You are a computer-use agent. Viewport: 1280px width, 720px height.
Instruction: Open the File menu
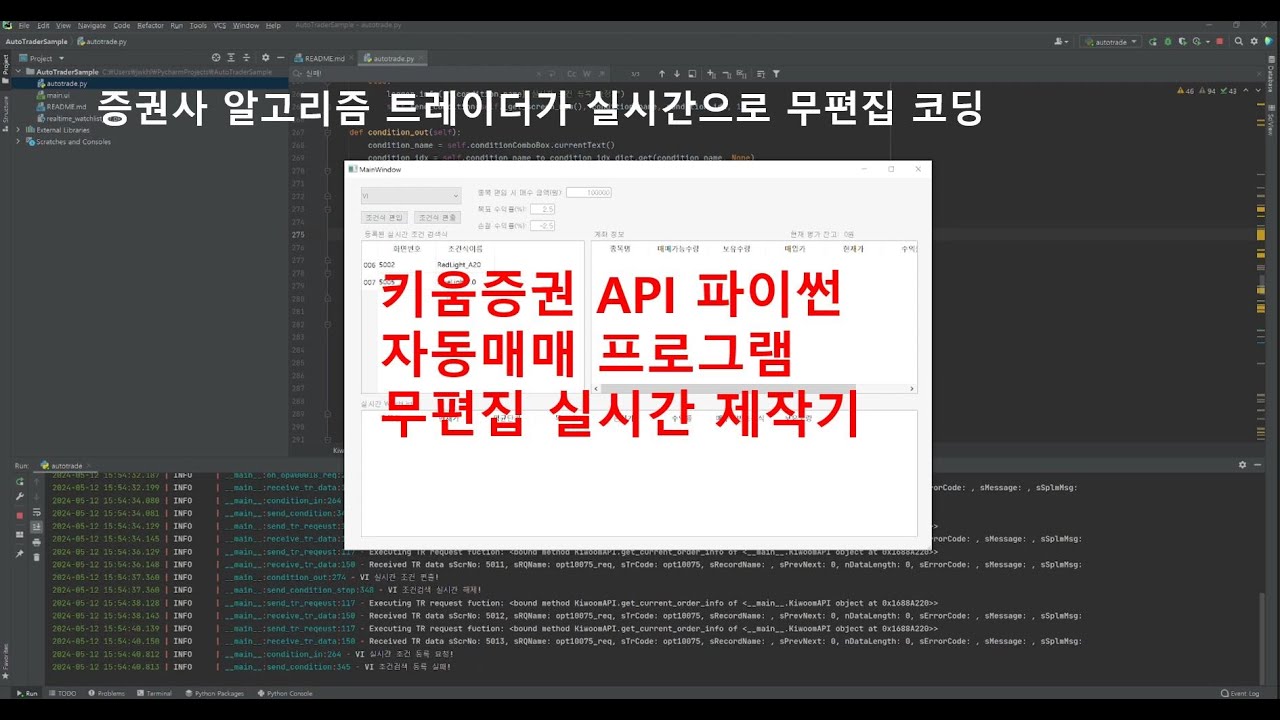tap(24, 25)
